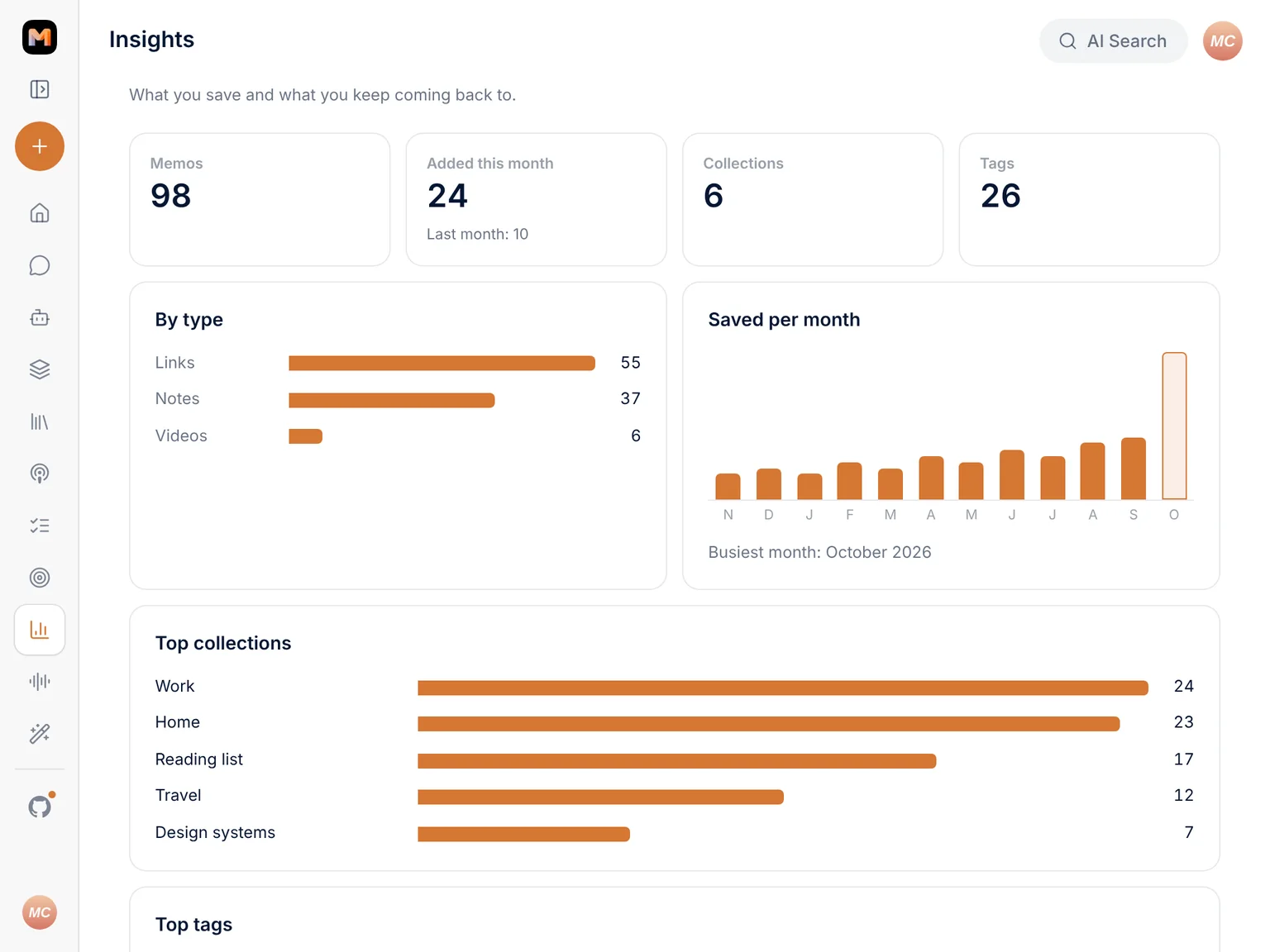The image size is (1270, 952).
Task: Click the Videos bar in By type
Action: (305, 436)
